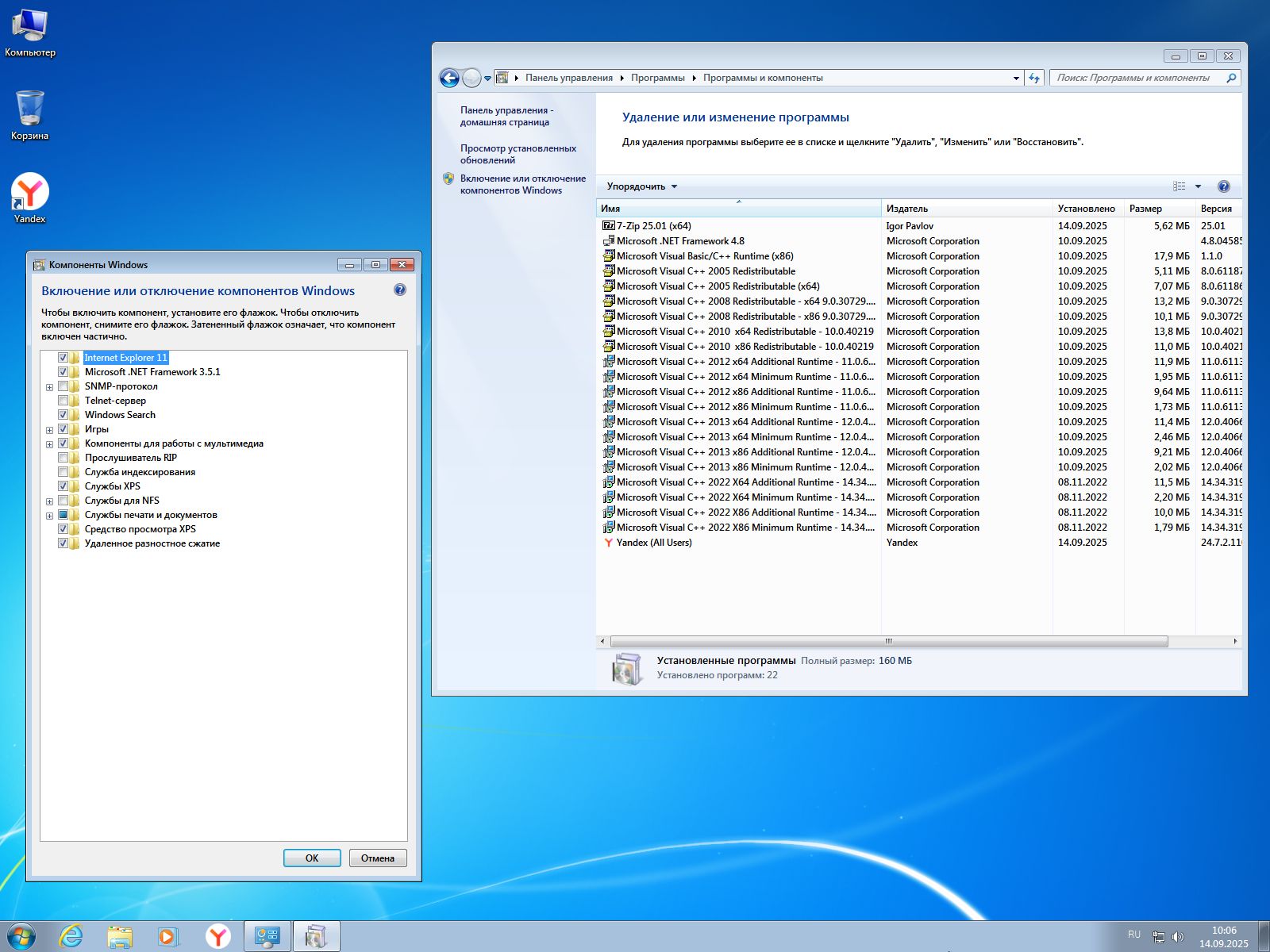Sort by the Издатель column header
The width and height of the screenshot is (1270, 952).
967,209
